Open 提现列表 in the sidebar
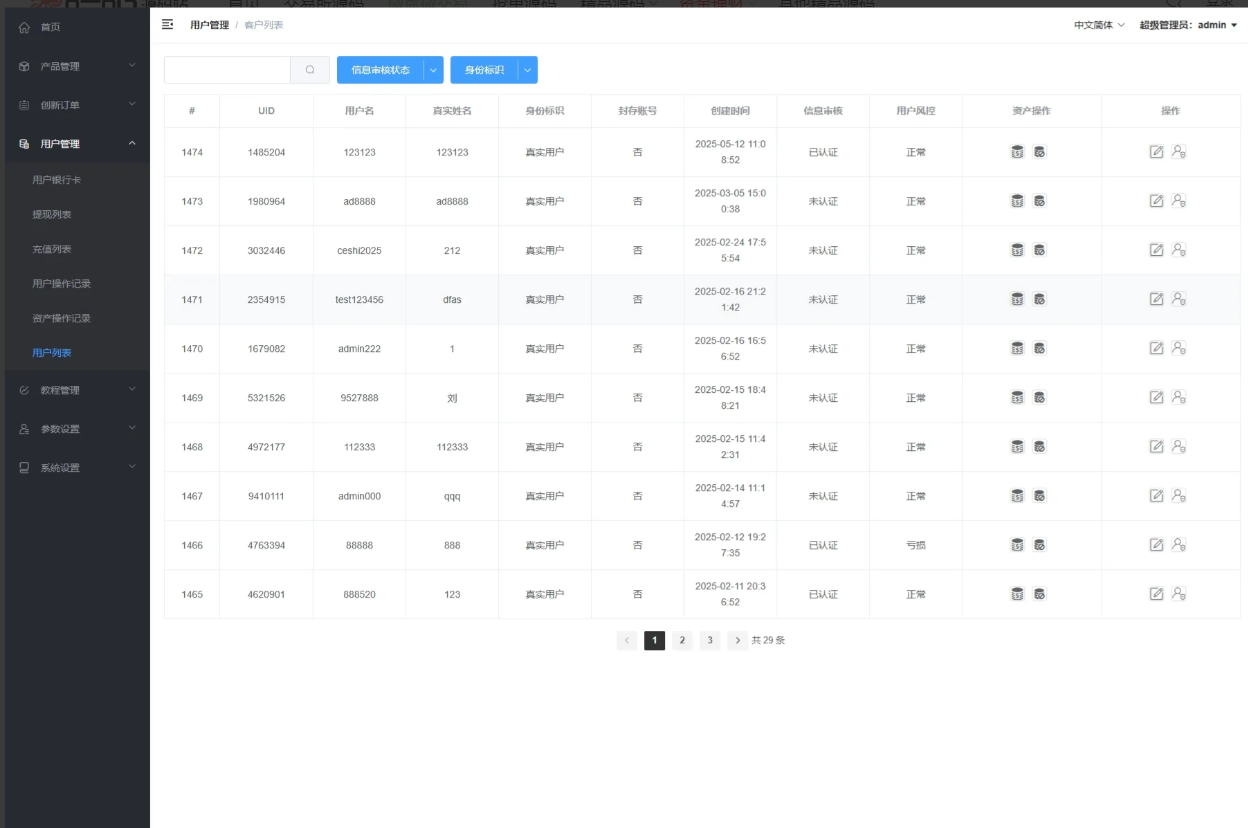 click(52, 215)
